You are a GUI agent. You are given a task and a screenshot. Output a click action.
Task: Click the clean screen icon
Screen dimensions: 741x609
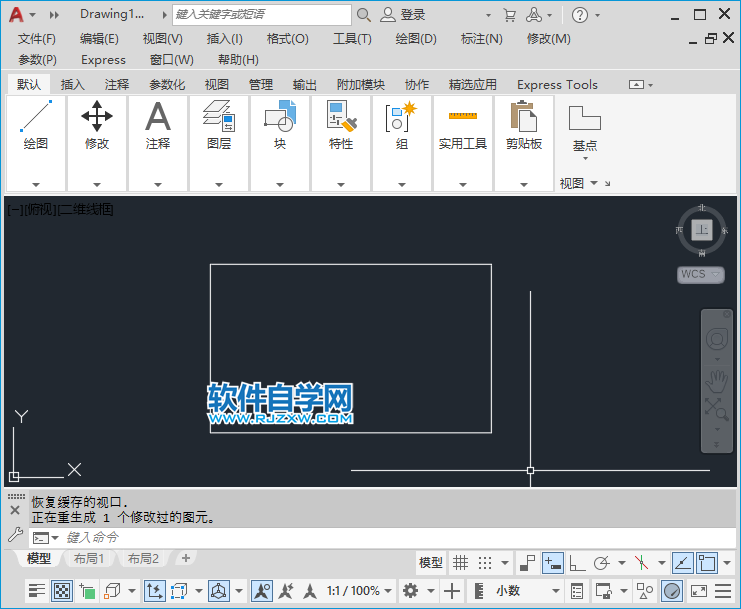tap(698, 591)
